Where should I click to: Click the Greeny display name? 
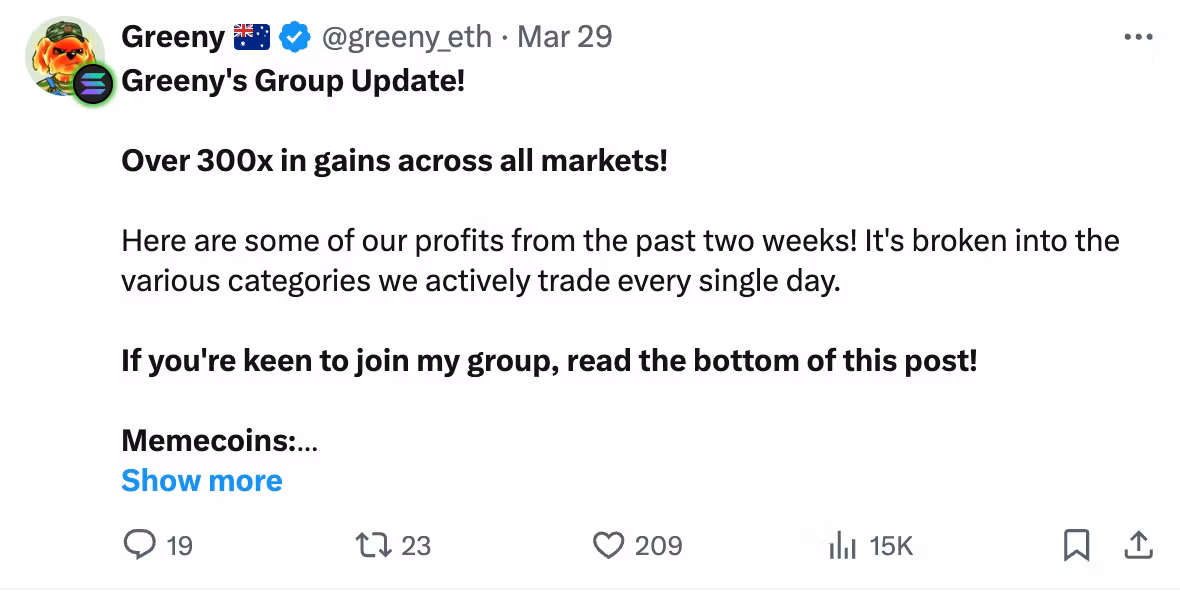click(172, 37)
